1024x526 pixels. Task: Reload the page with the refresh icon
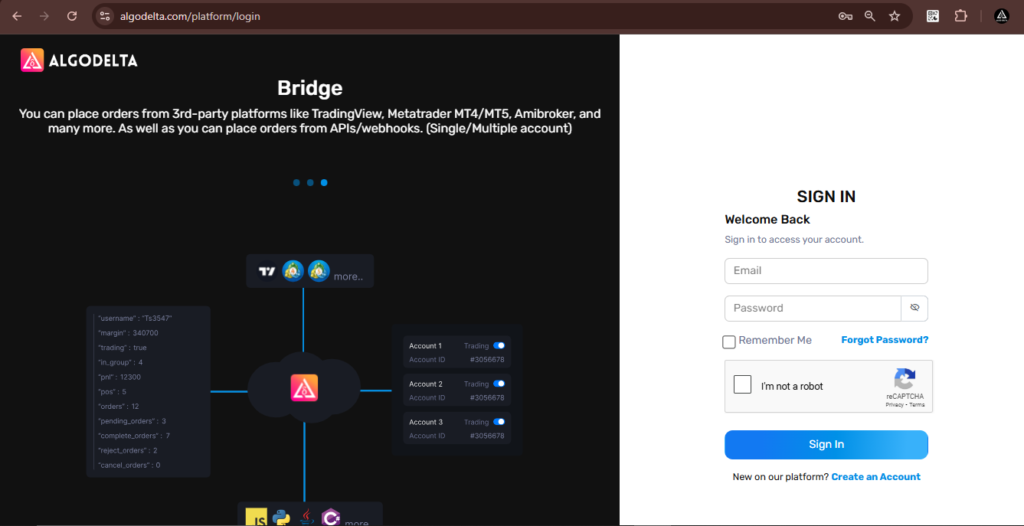point(72,16)
